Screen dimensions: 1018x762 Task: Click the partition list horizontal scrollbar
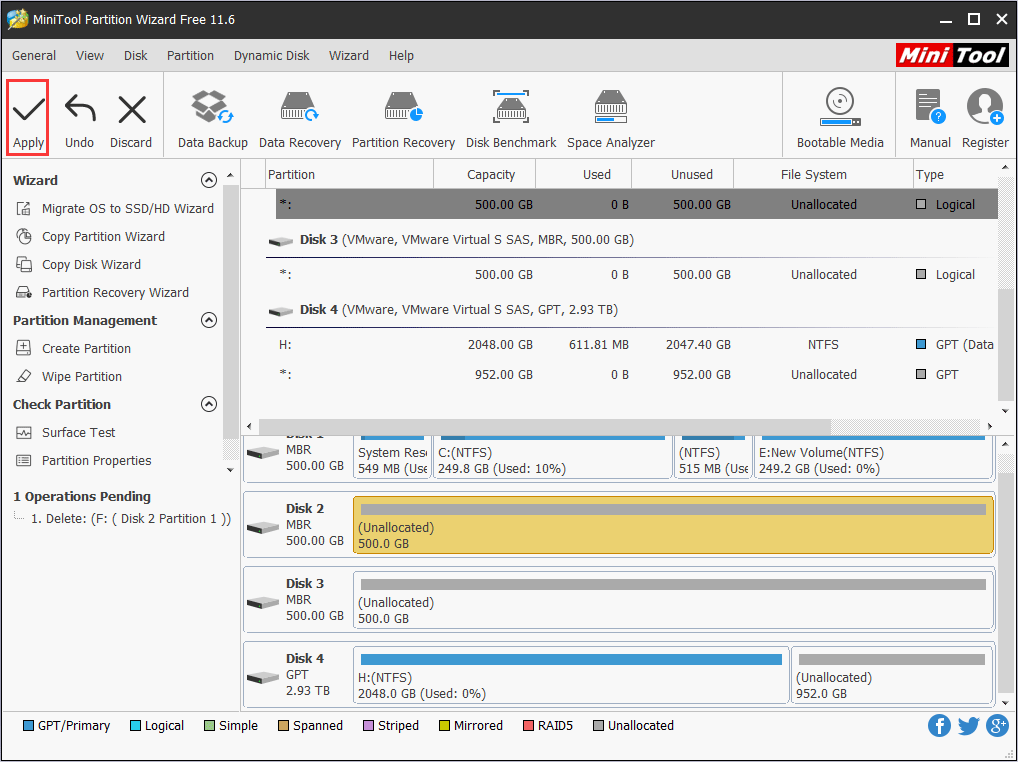545,426
